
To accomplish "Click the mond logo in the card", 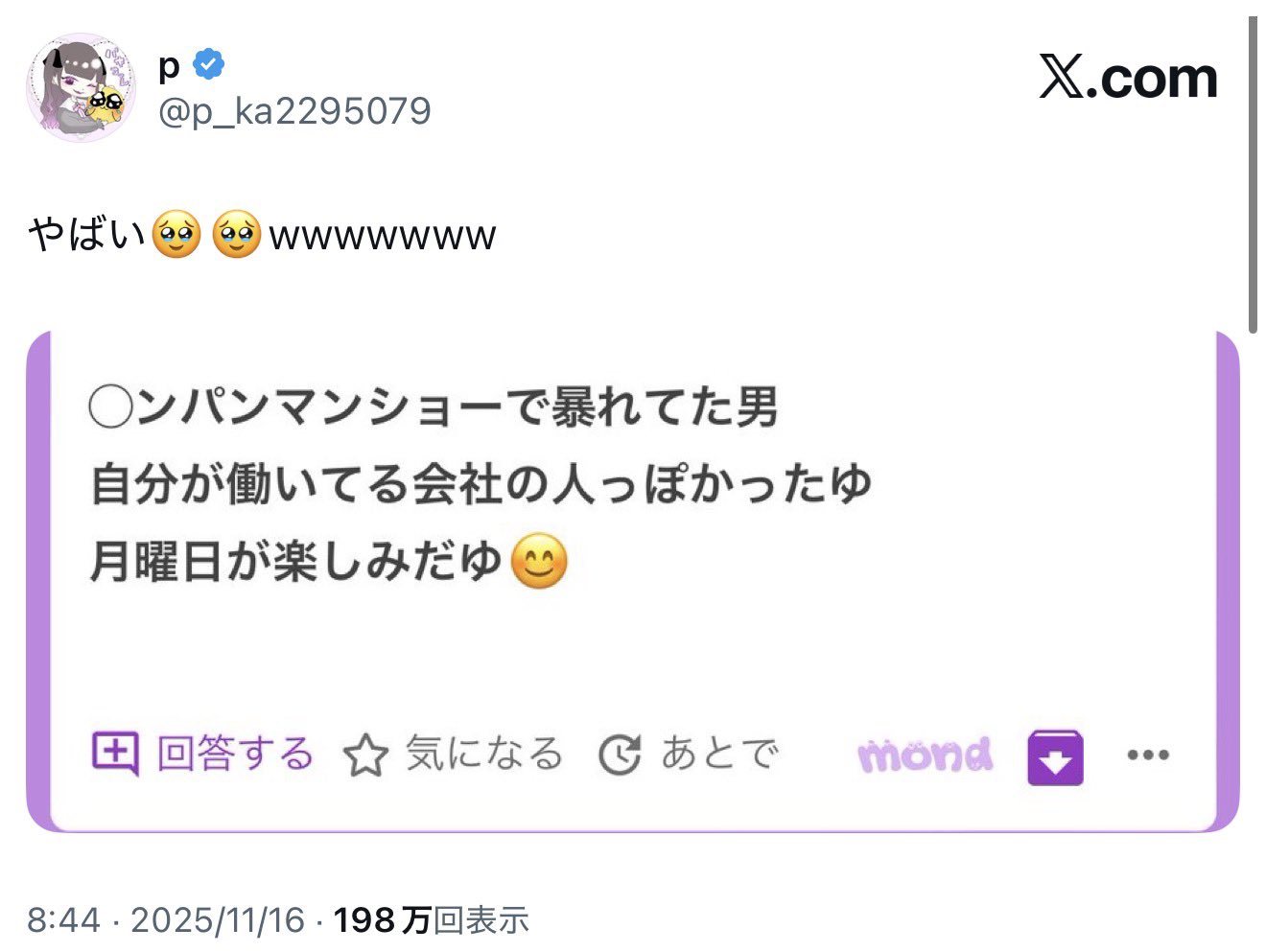I will pyautogui.click(x=925, y=755).
